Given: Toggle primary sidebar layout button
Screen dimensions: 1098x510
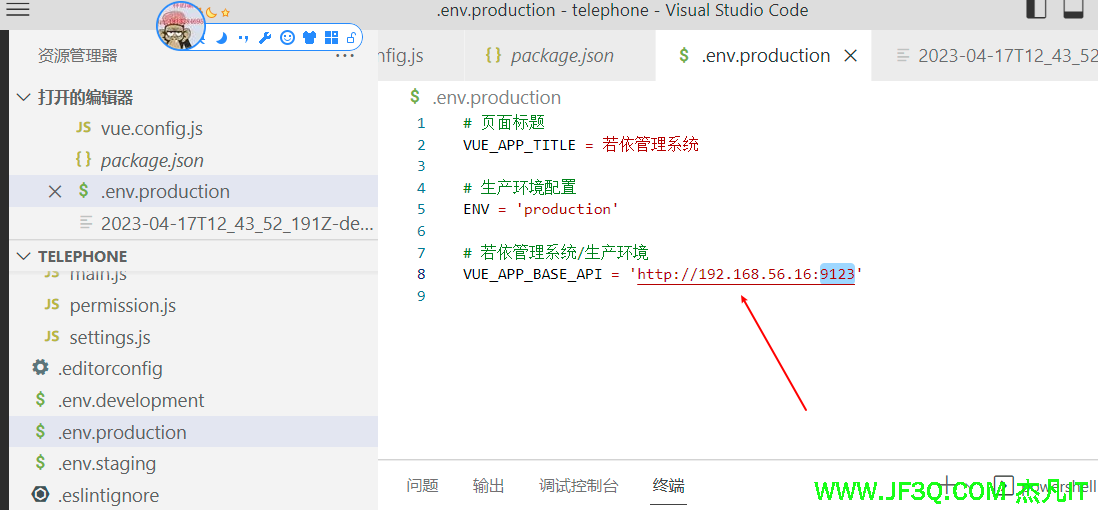Looking at the screenshot, I should point(1037,10).
